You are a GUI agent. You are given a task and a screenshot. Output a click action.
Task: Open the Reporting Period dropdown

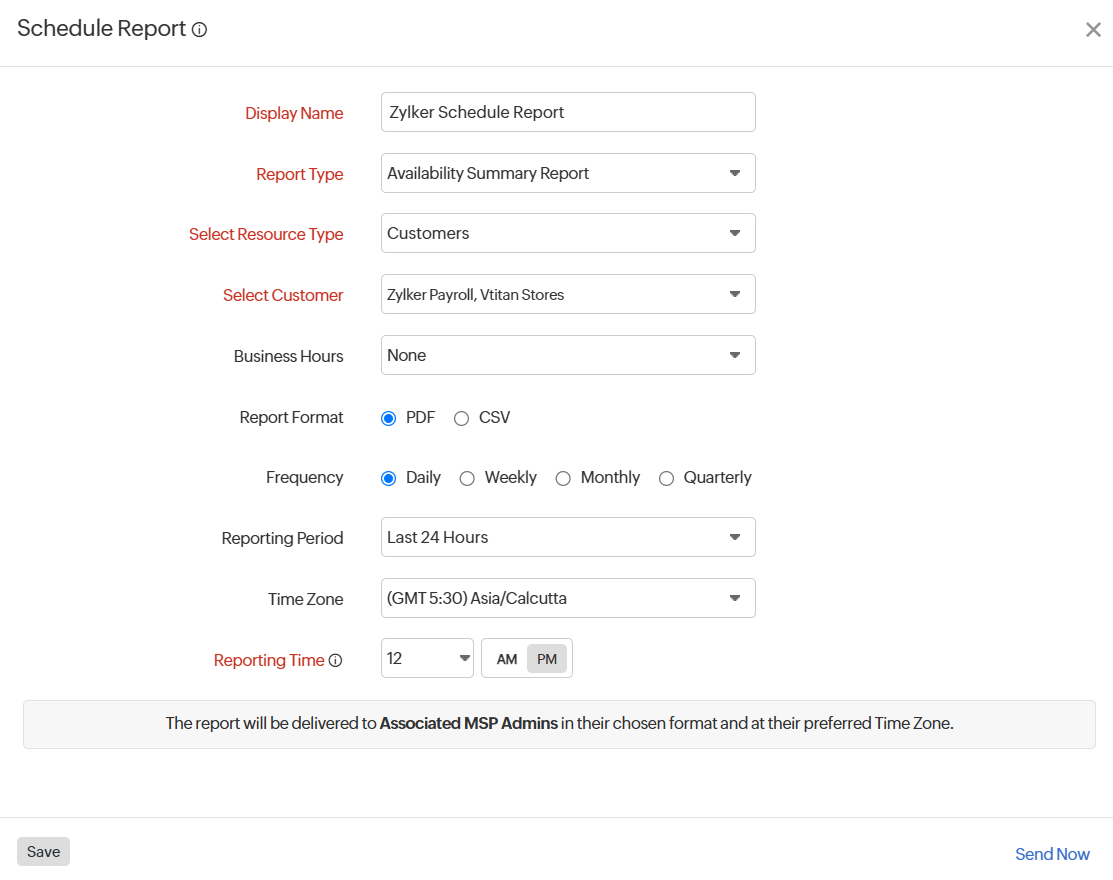[568, 537]
